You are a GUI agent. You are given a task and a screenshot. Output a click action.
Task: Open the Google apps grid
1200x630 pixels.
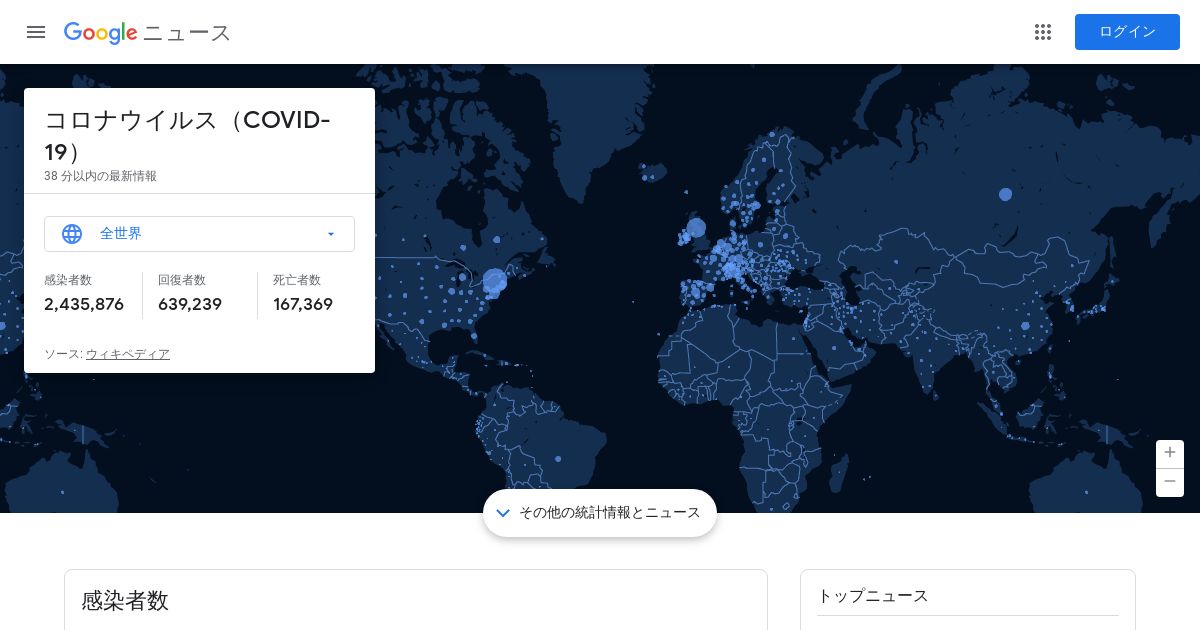[x=1043, y=32]
